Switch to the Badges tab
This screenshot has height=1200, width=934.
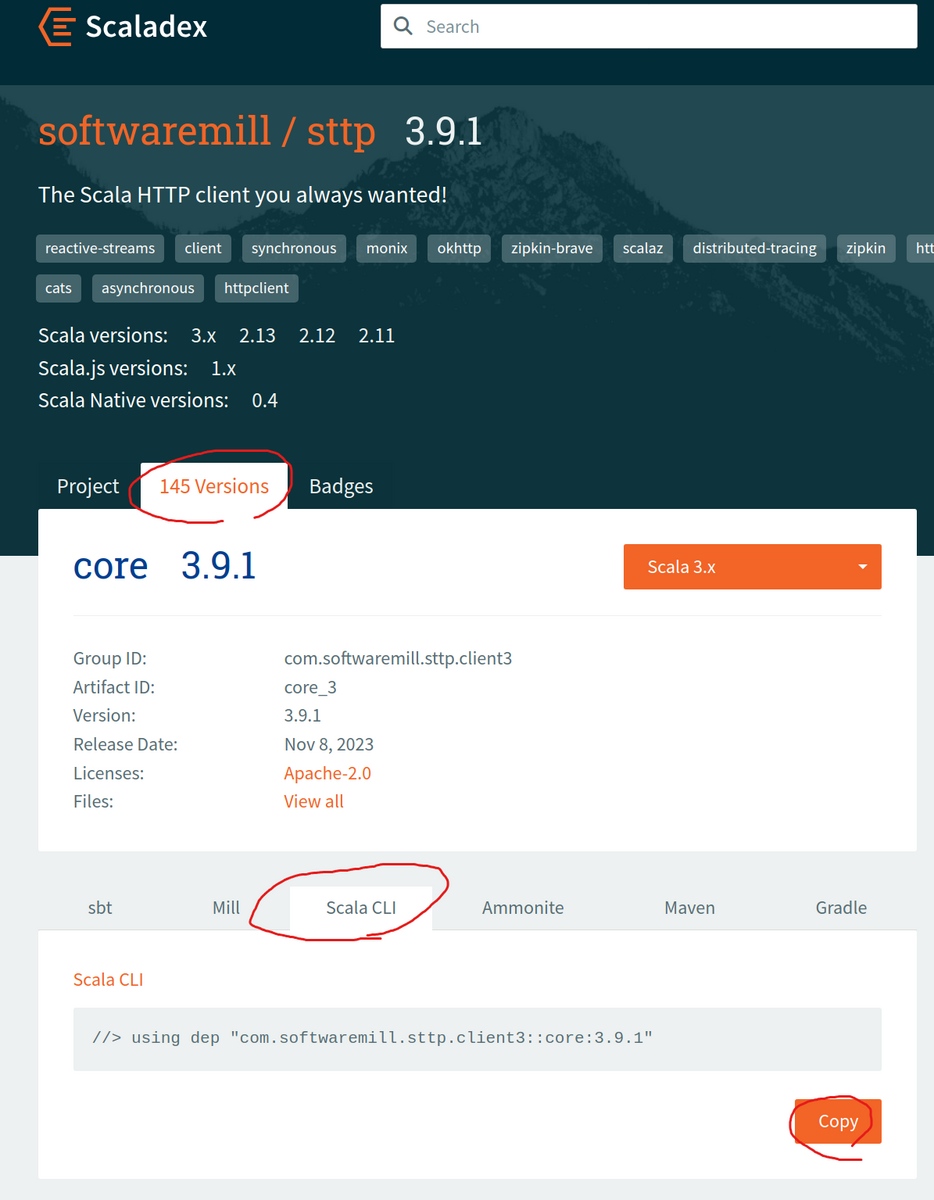coord(341,486)
